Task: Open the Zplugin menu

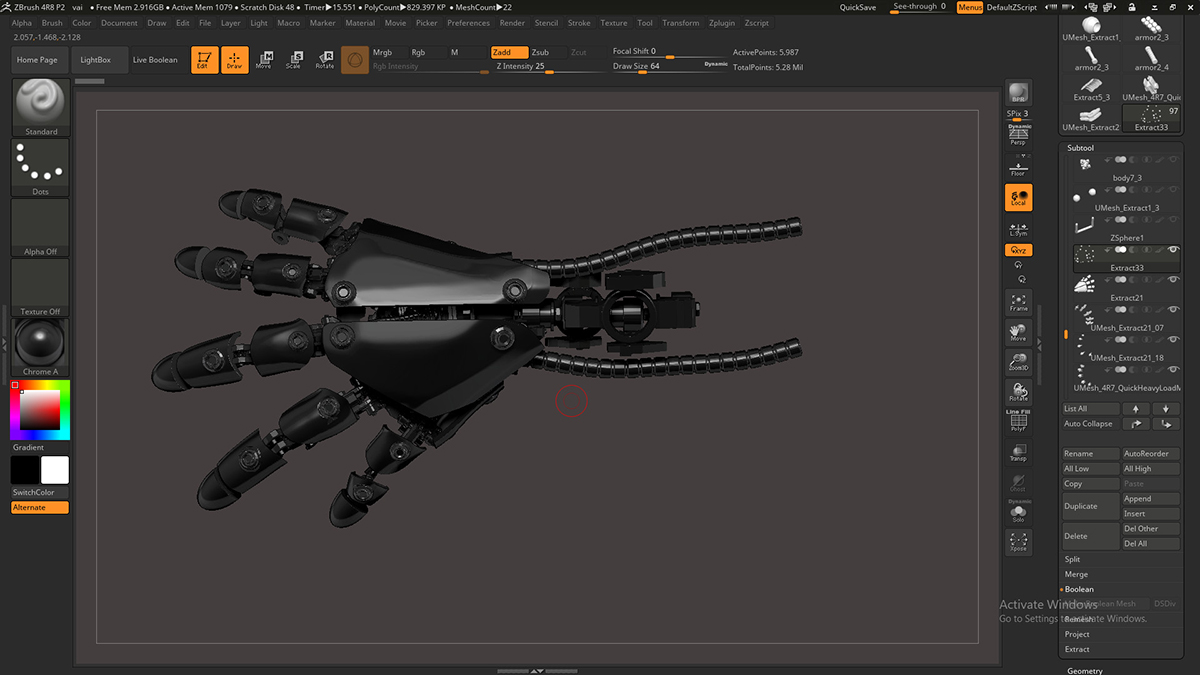Action: tap(721, 23)
